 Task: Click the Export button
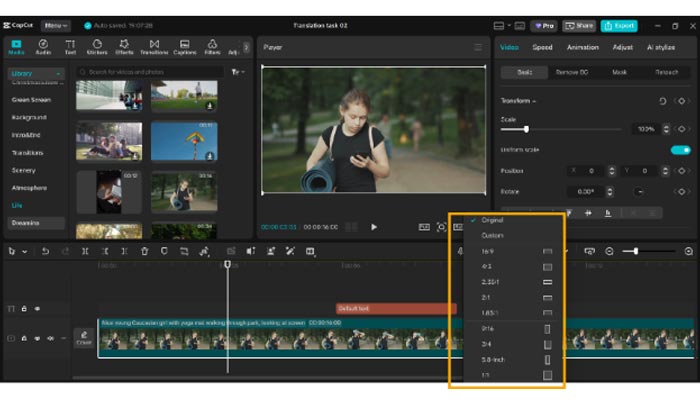point(619,25)
